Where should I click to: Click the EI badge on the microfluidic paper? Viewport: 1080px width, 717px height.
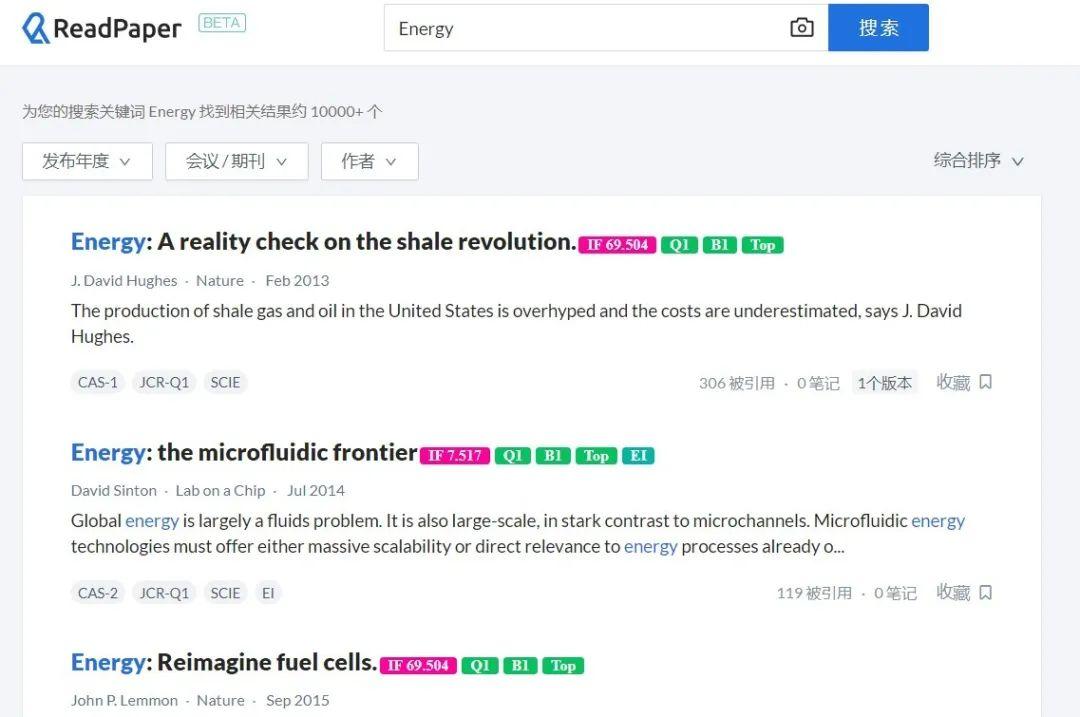point(639,455)
